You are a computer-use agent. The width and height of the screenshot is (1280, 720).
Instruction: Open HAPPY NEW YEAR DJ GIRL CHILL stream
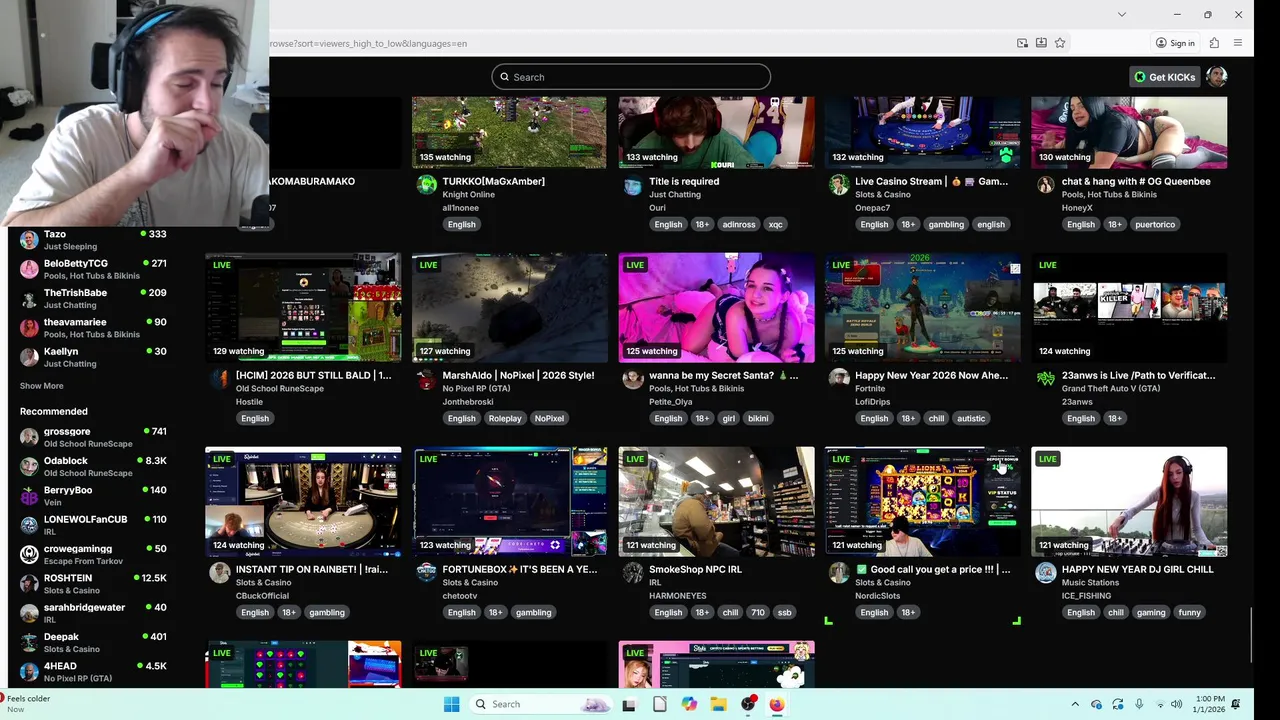coord(1129,501)
